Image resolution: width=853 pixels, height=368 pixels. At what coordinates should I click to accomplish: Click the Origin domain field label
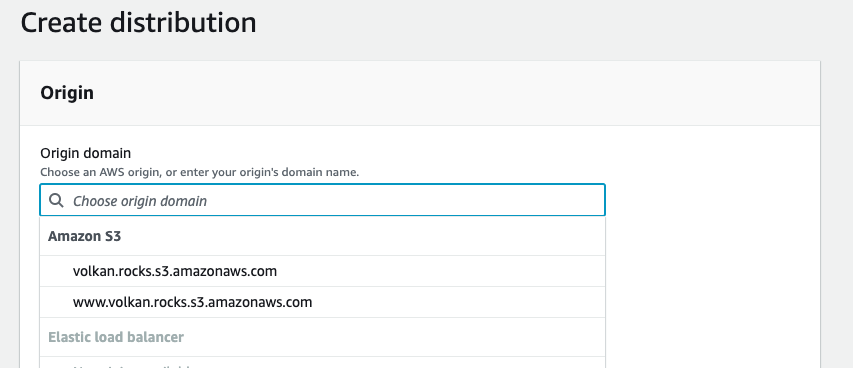coord(85,154)
